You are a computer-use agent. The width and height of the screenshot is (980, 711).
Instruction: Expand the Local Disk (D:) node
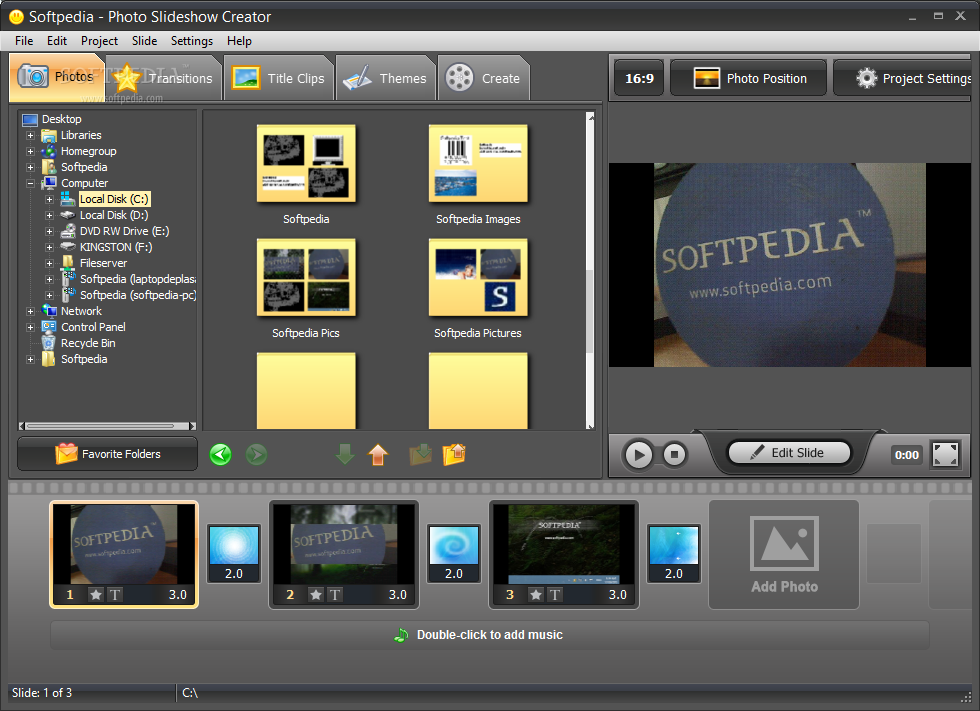click(49, 215)
